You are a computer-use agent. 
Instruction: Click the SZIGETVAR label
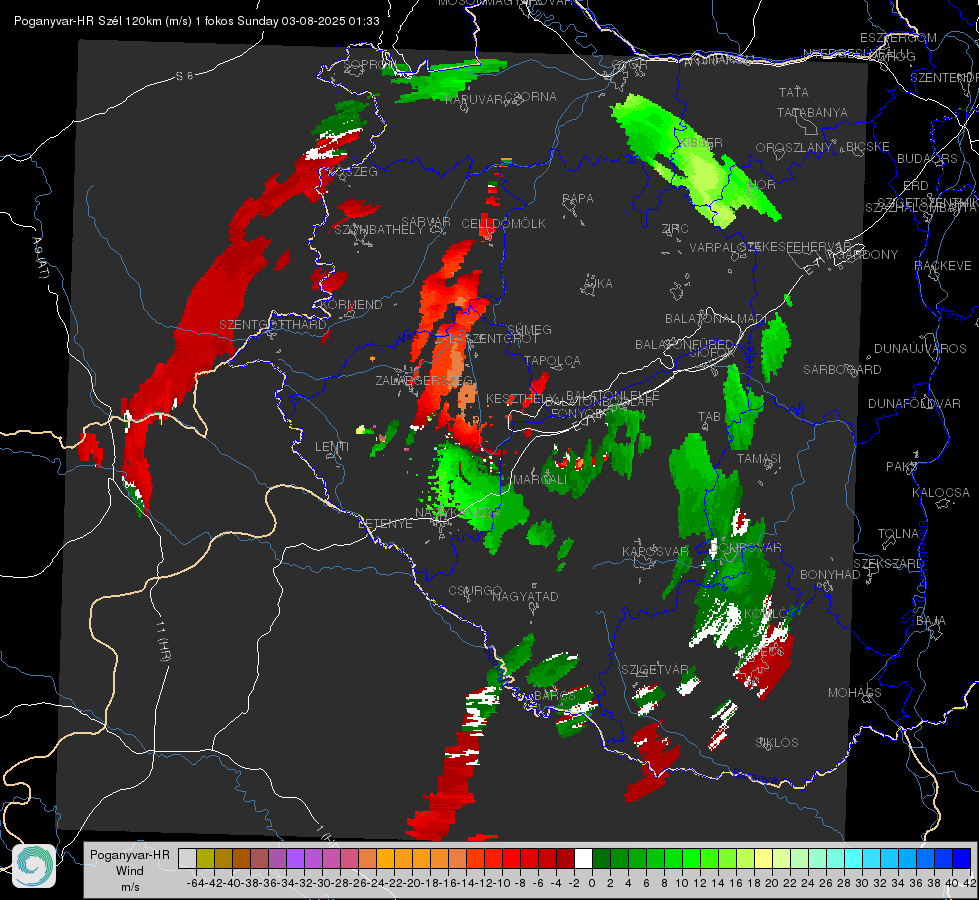click(x=655, y=670)
